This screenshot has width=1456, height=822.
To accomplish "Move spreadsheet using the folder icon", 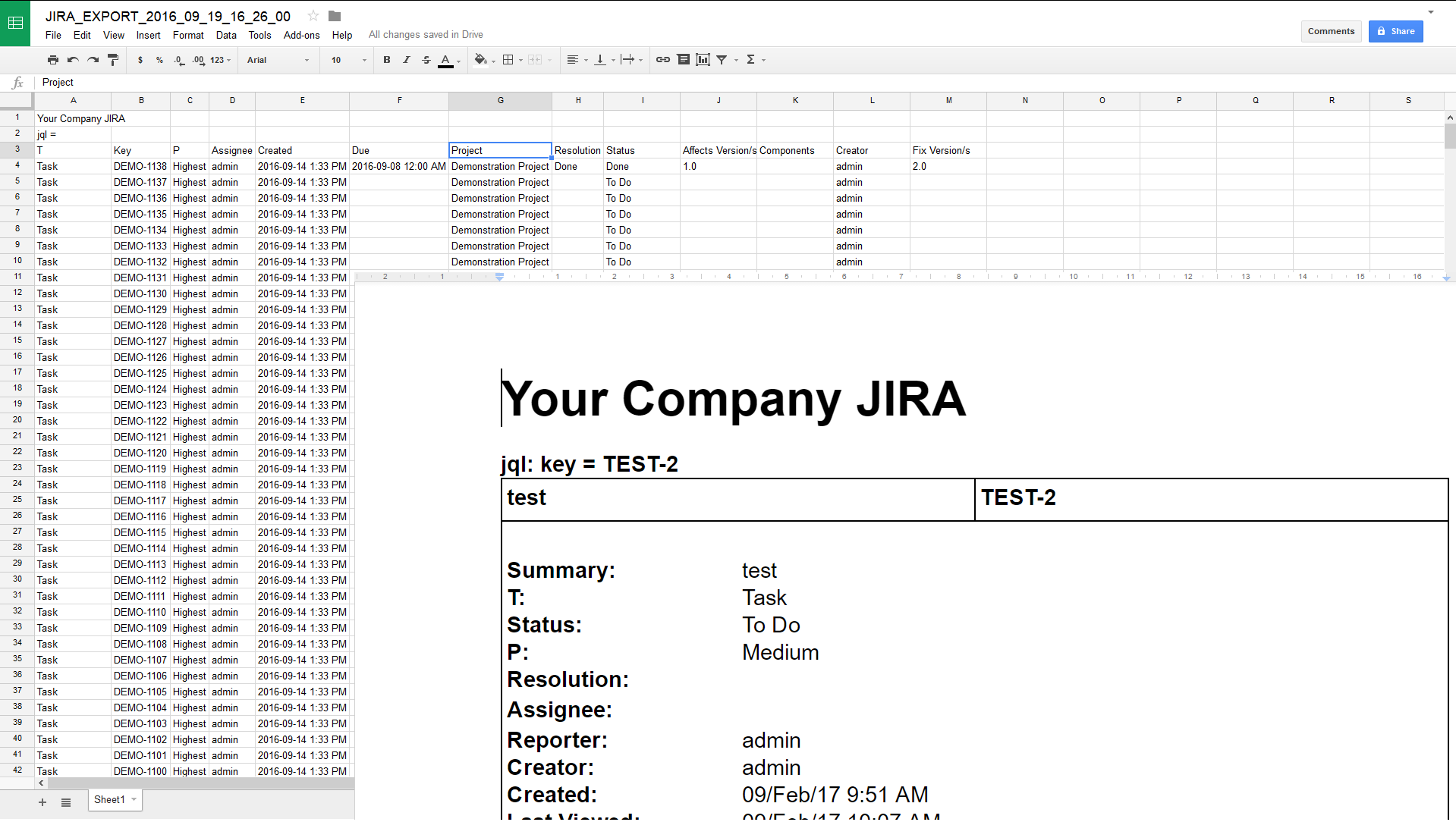I will click(x=335, y=16).
